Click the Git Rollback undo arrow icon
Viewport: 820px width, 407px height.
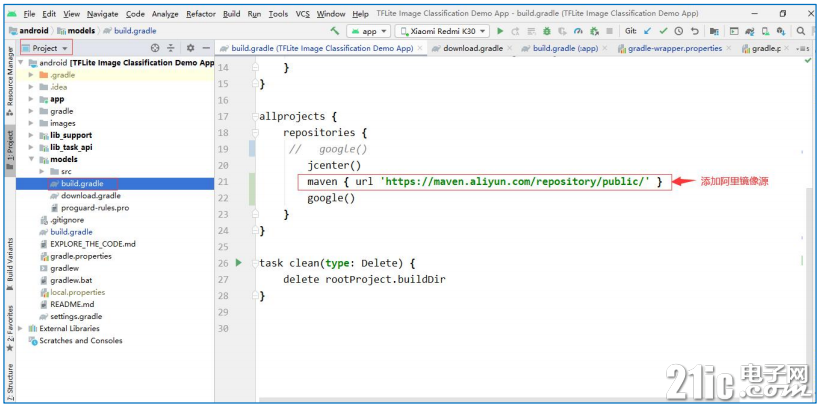point(694,31)
